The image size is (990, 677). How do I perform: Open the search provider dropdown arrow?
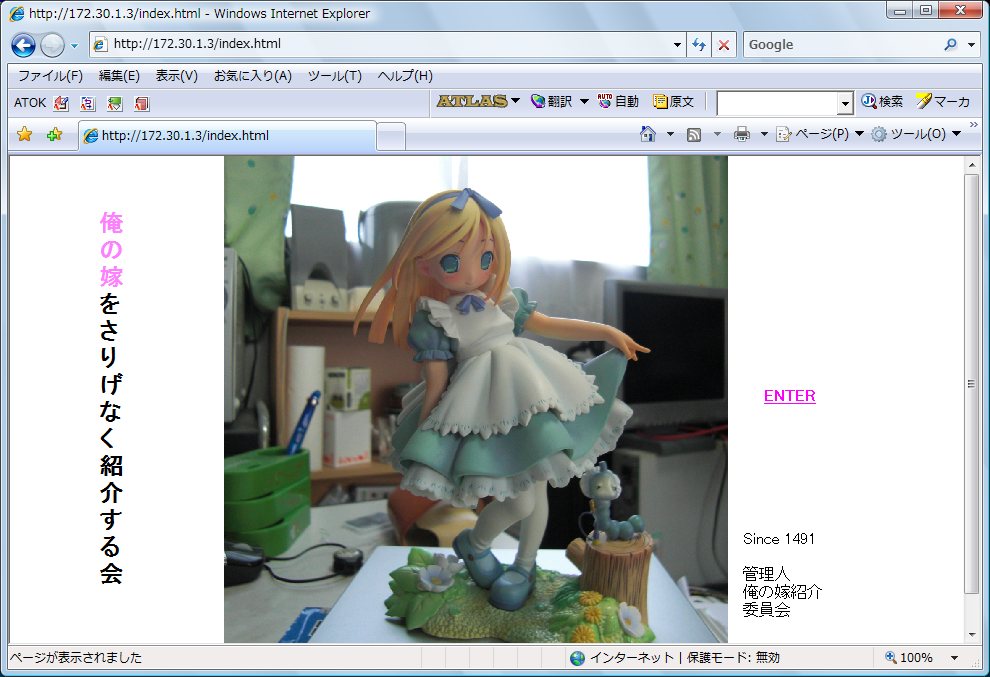(x=971, y=45)
